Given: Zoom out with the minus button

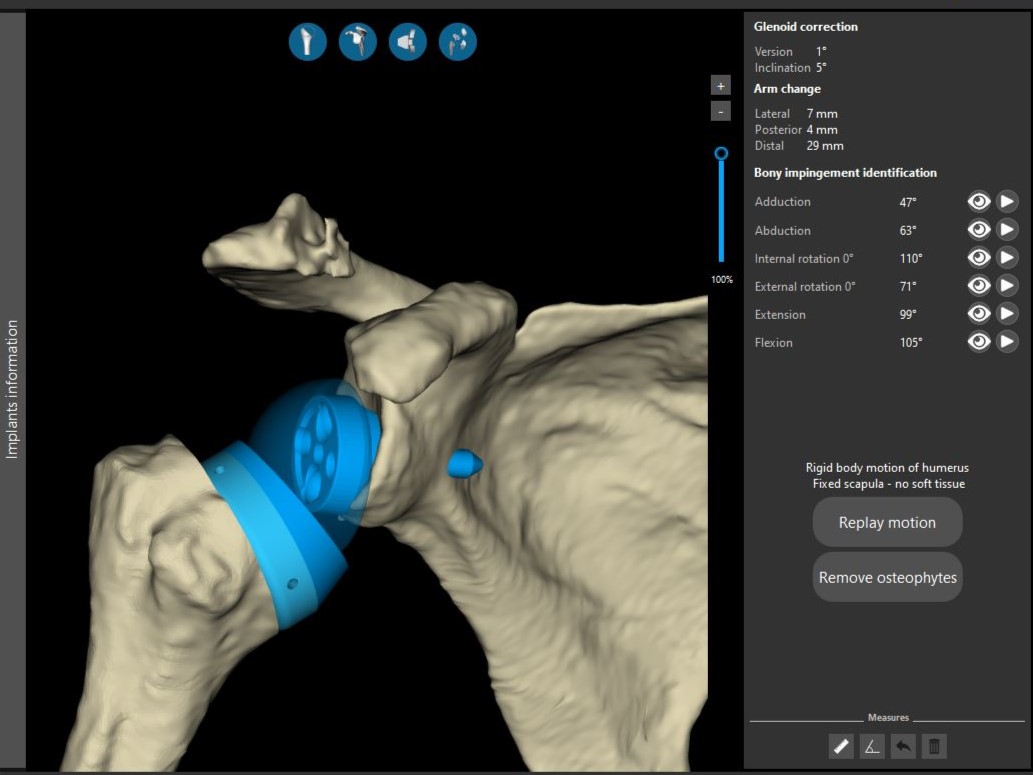Looking at the screenshot, I should [721, 111].
